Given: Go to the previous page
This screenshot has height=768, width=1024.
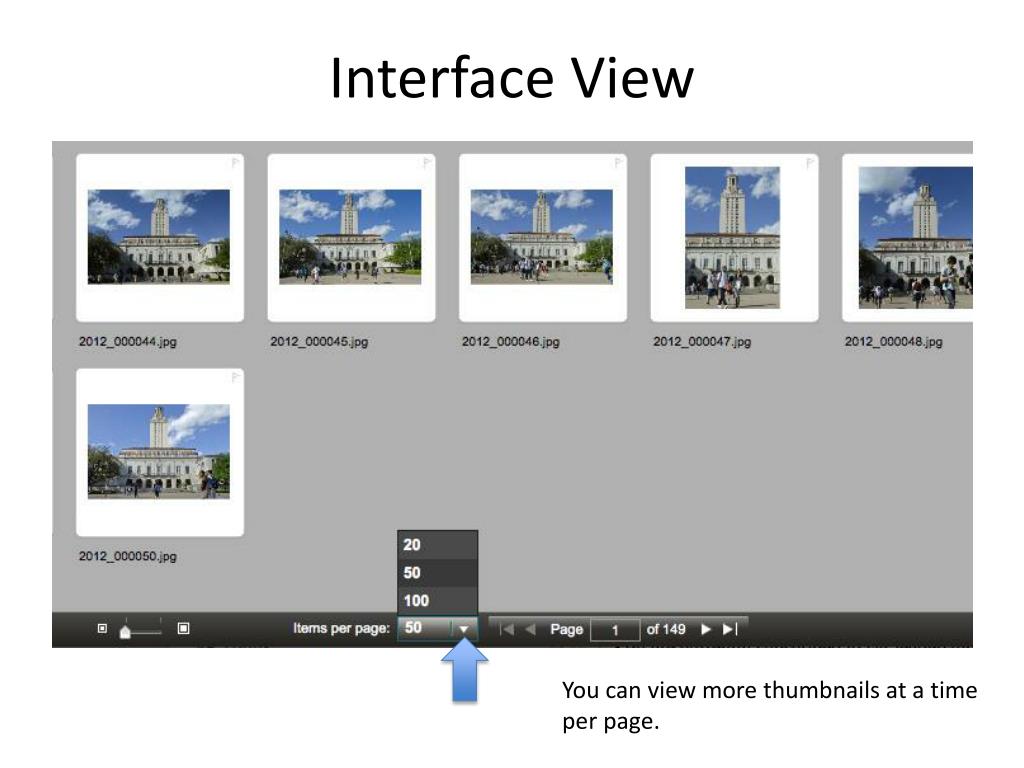Looking at the screenshot, I should pos(530,629).
